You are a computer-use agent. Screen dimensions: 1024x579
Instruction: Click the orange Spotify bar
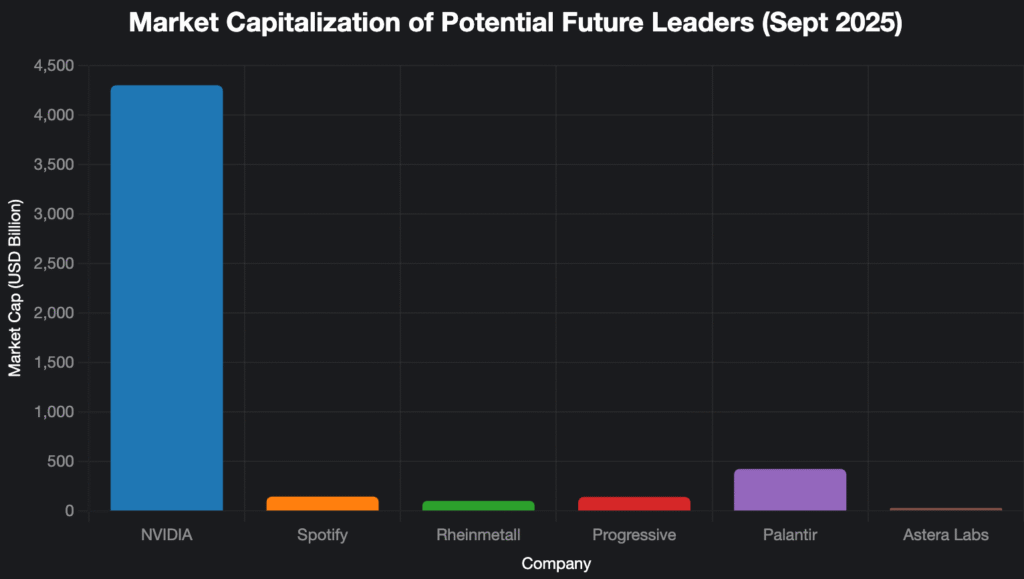[322, 504]
